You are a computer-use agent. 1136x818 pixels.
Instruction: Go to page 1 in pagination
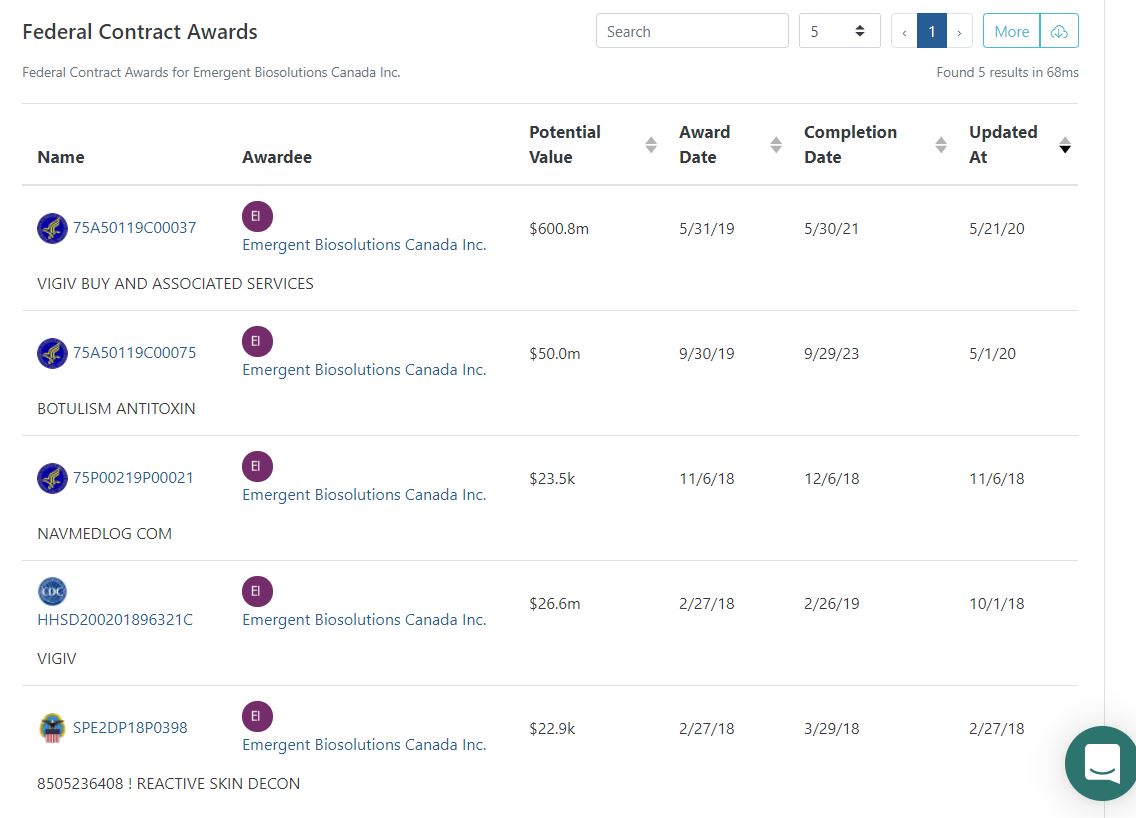931,31
